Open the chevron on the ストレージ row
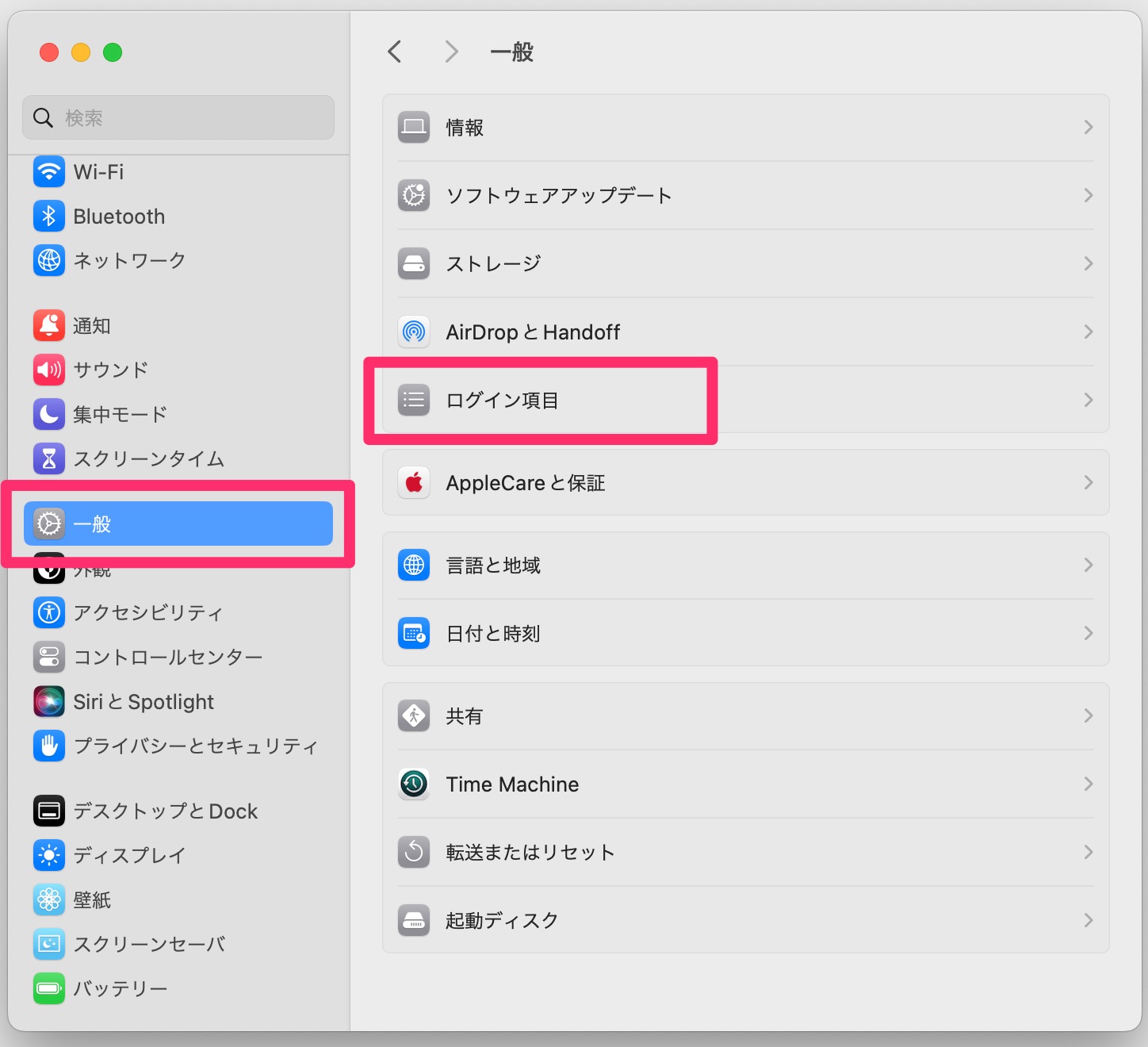The width and height of the screenshot is (1148, 1047). [1089, 263]
